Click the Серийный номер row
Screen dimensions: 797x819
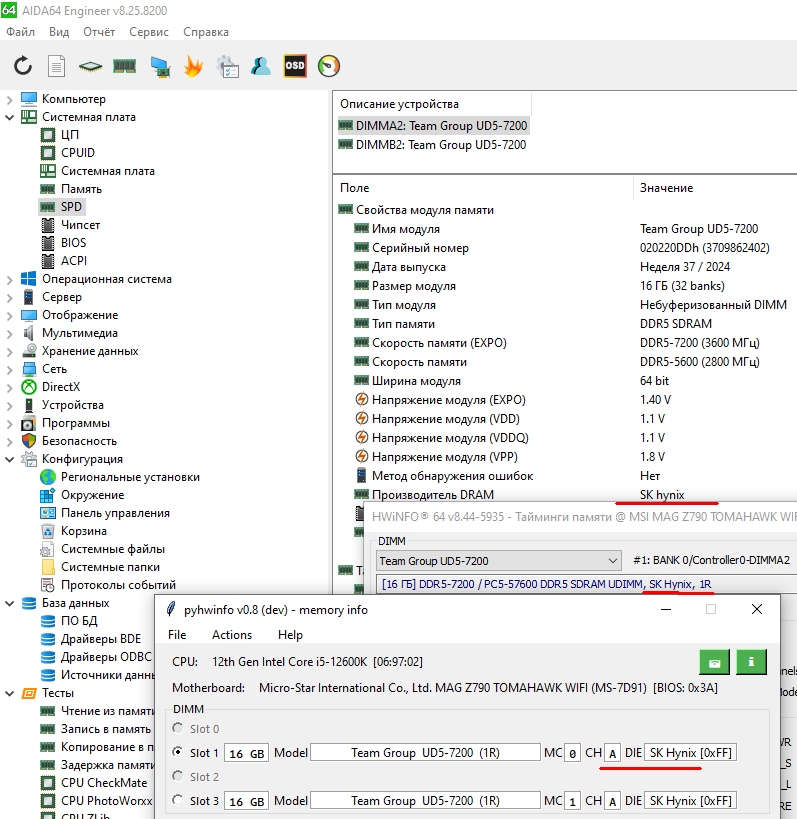tap(561, 248)
